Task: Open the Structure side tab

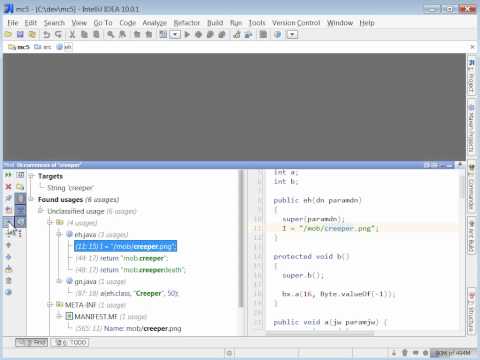Action: pos(471,312)
